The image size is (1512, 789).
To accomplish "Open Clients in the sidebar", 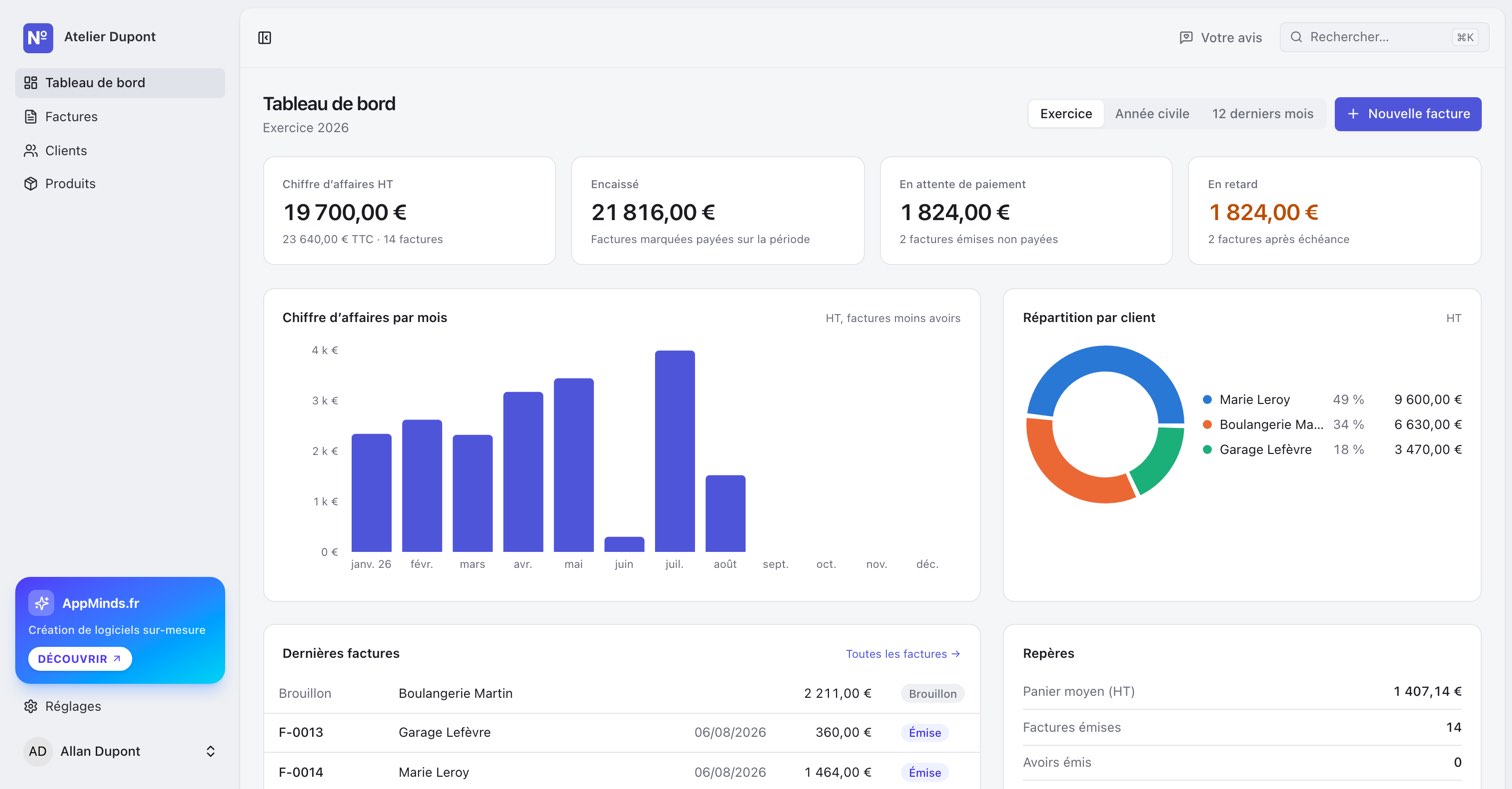I will 120,151.
